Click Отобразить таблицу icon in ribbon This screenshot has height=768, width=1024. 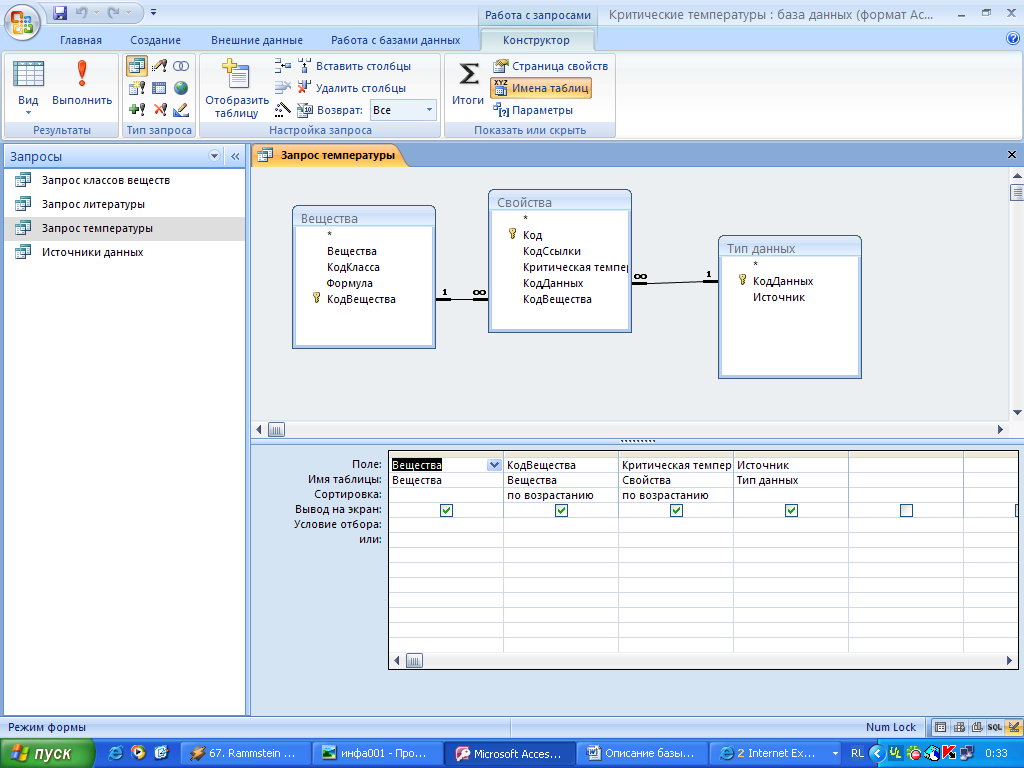[x=236, y=86]
